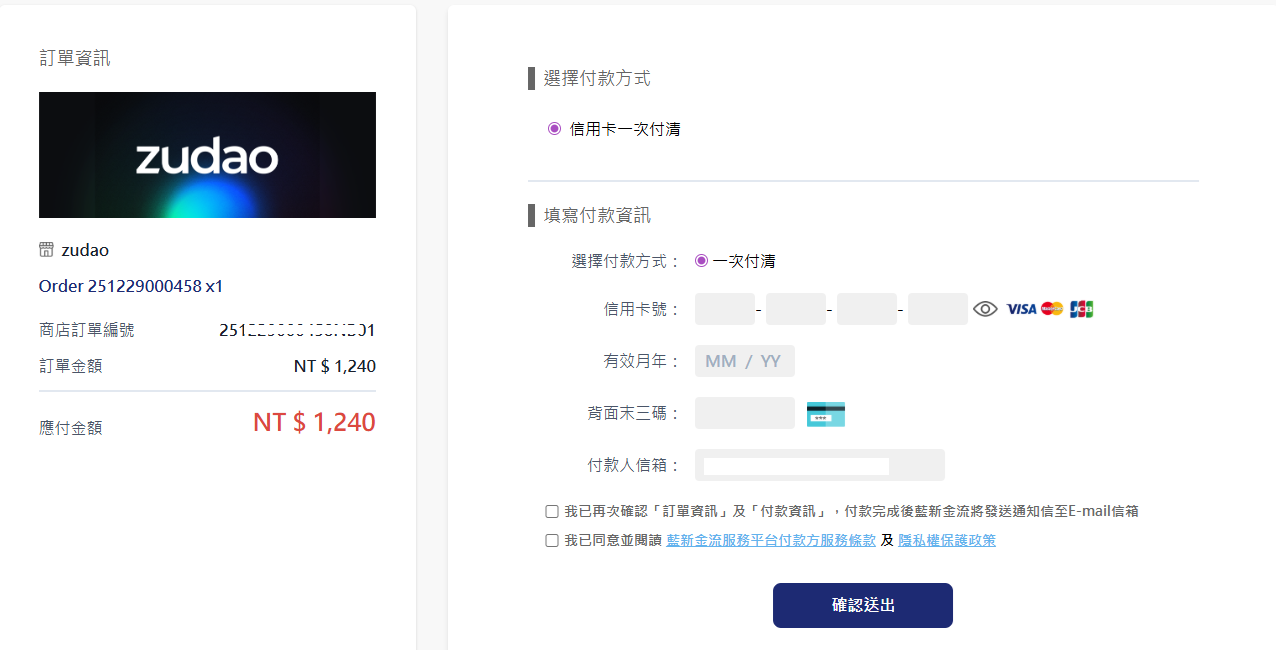Click the 背面末三碼 security code field
Image resolution: width=1276 pixels, height=650 pixels.
coord(744,413)
